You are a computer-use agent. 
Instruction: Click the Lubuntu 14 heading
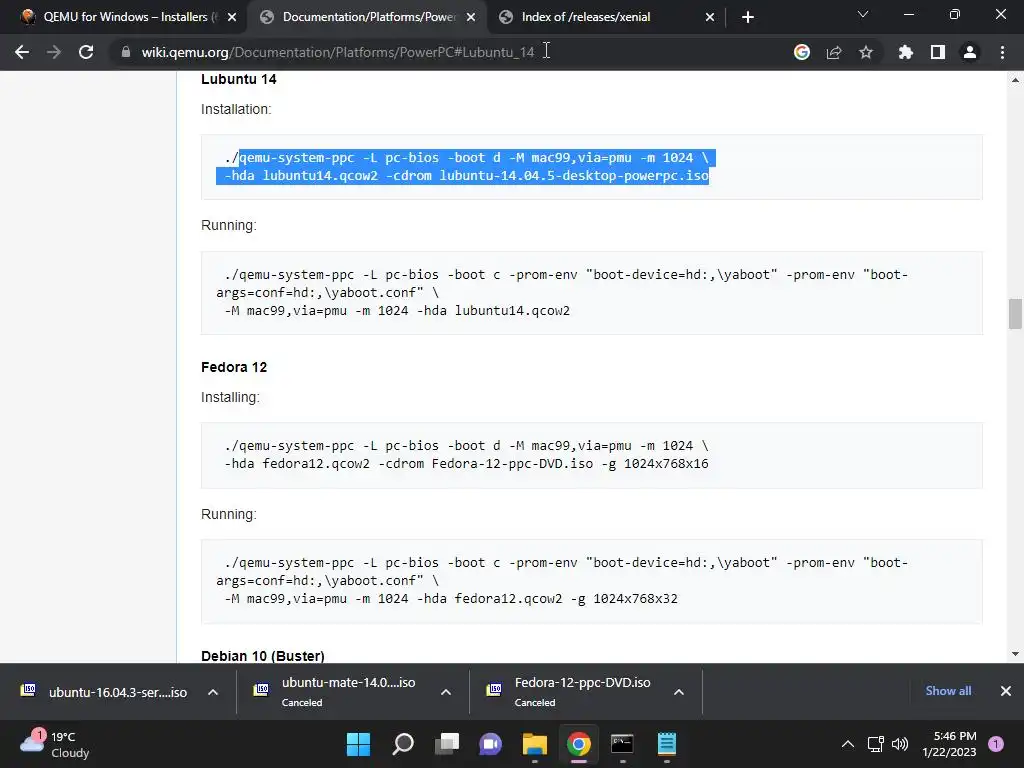(239, 79)
